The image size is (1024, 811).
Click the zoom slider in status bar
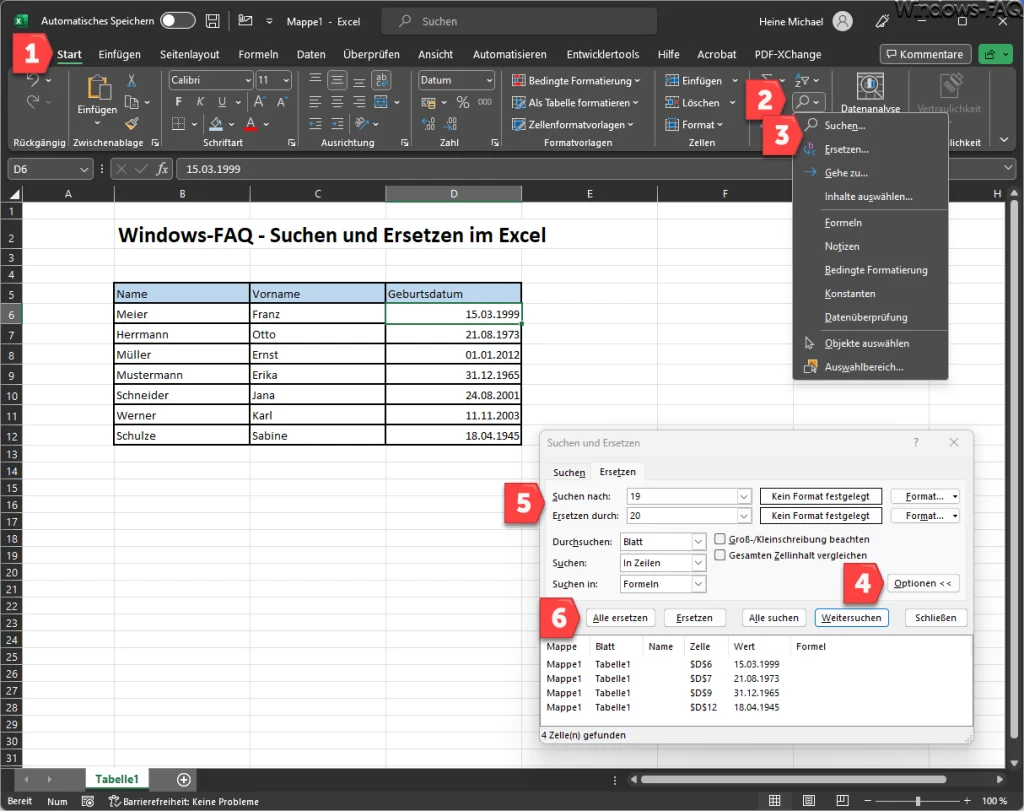click(917, 801)
